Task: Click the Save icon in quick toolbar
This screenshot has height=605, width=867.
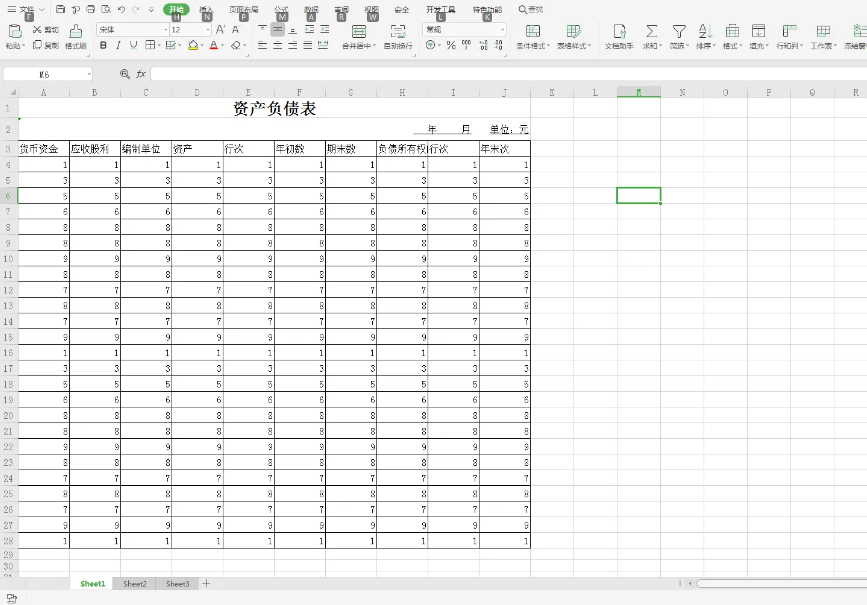Action: 61,9
